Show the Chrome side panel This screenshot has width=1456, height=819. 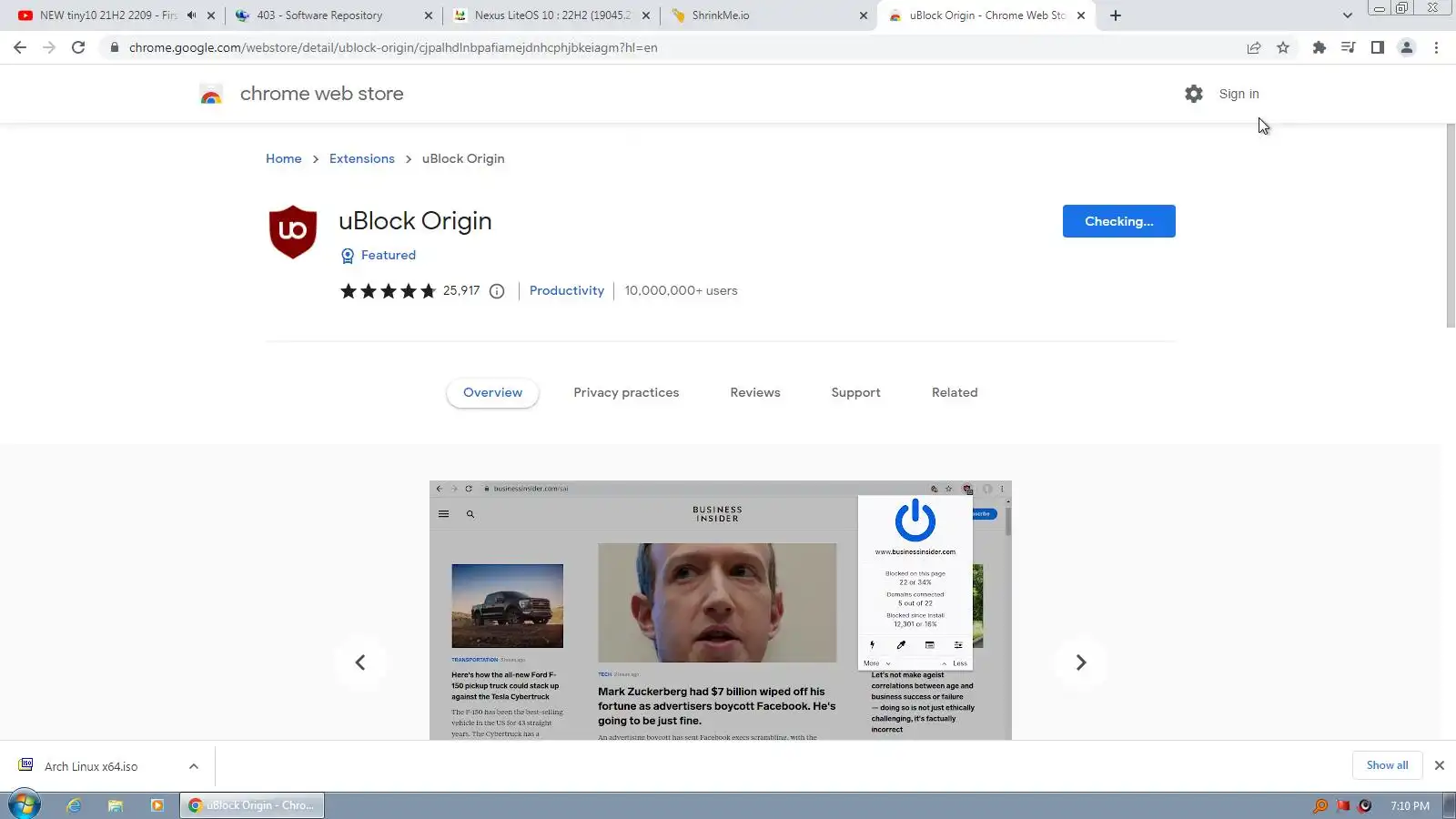pos(1378,47)
